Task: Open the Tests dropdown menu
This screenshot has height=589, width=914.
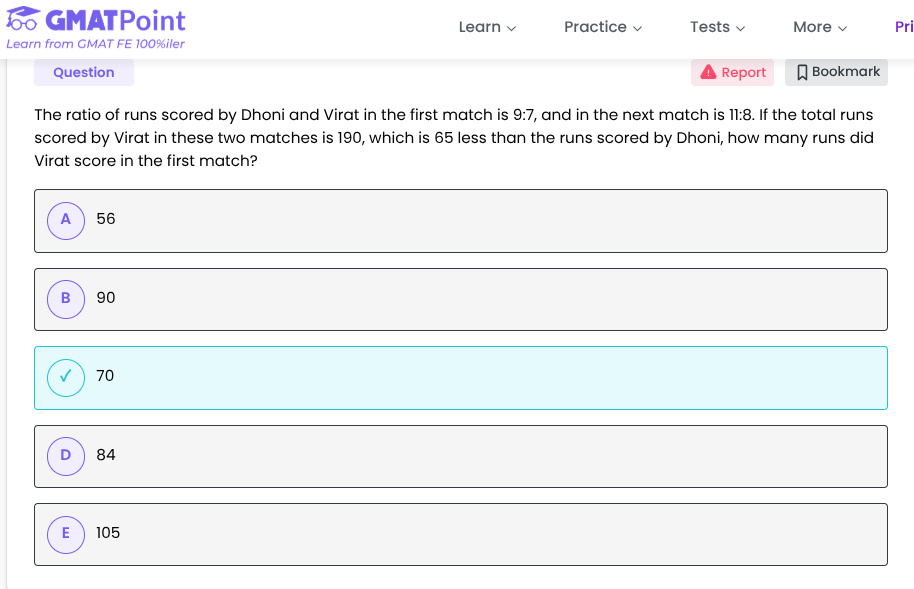Action: coord(718,27)
